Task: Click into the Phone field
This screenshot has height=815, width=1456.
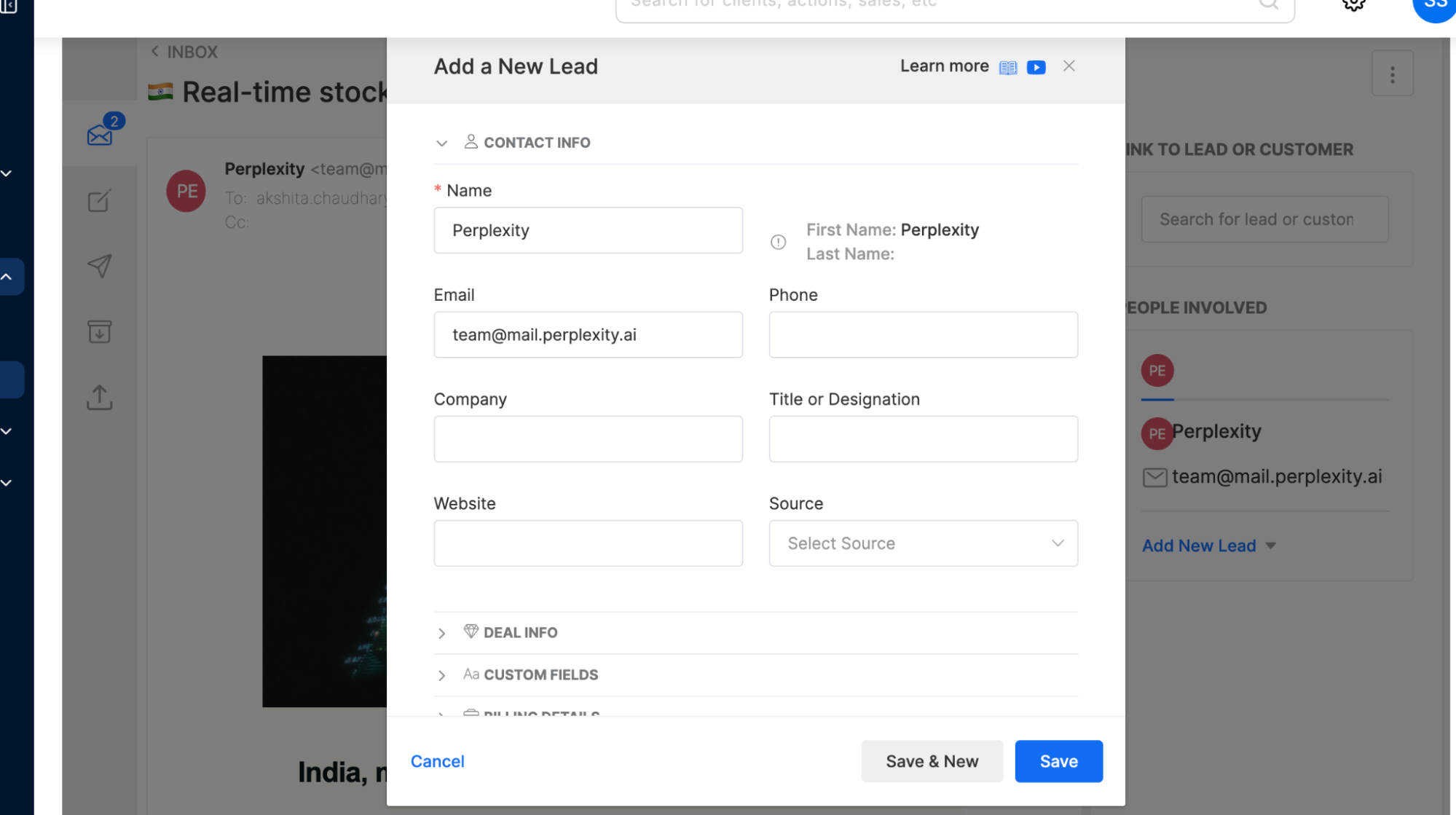Action: coord(923,334)
